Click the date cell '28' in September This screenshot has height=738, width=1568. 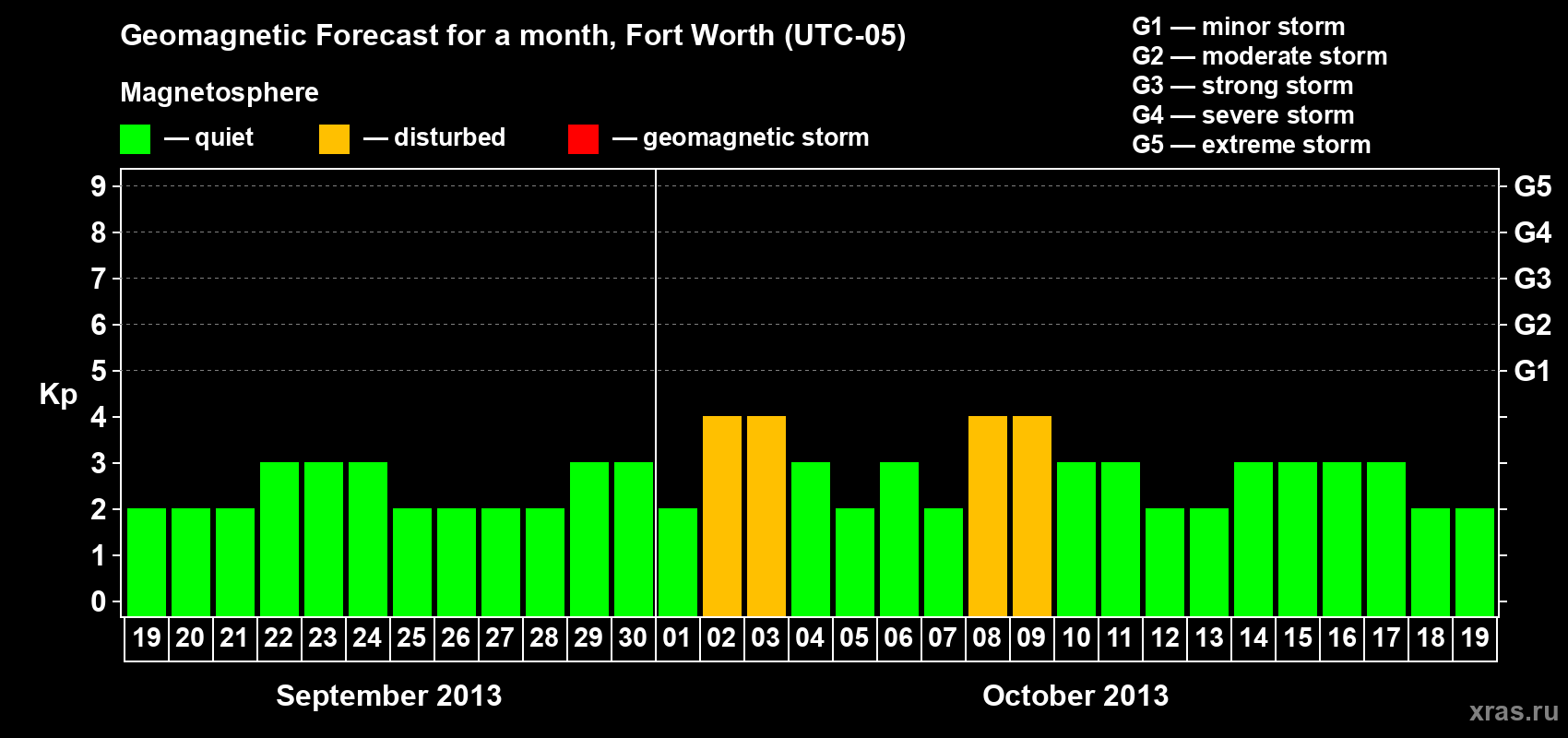click(544, 638)
